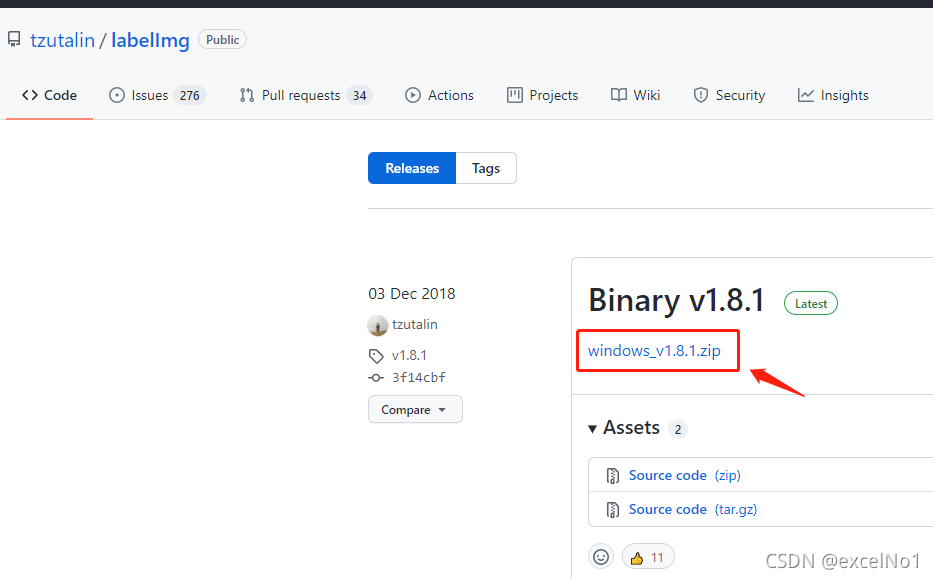Download Source code (zip)
This screenshot has height=579, width=933.
click(684, 475)
